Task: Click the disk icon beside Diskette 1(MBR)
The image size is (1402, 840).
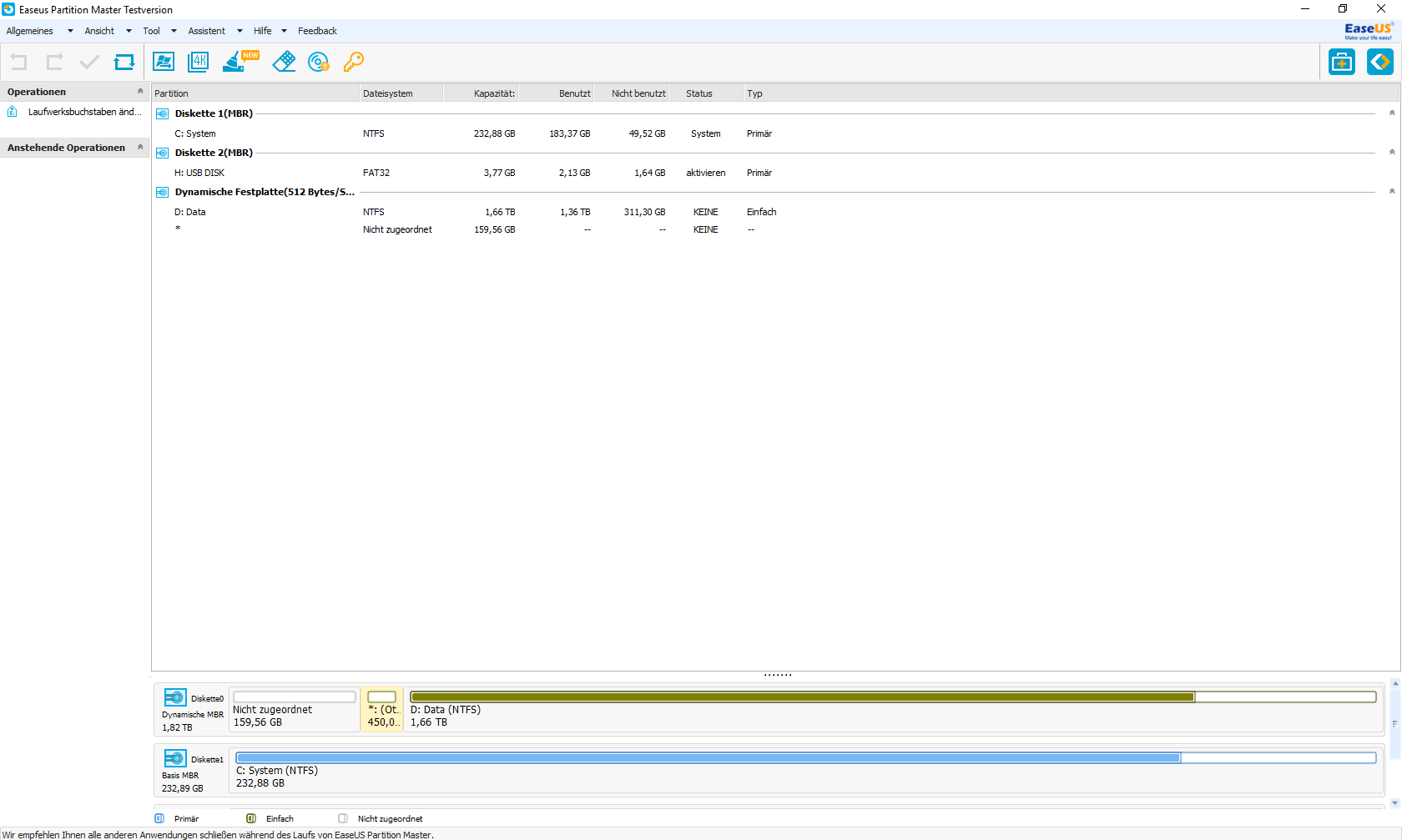Action: [x=162, y=113]
